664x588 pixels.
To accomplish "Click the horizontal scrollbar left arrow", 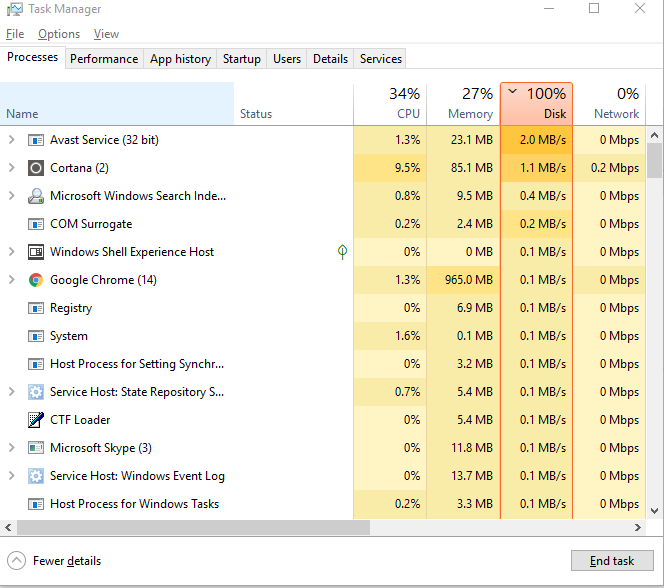I will (8, 527).
